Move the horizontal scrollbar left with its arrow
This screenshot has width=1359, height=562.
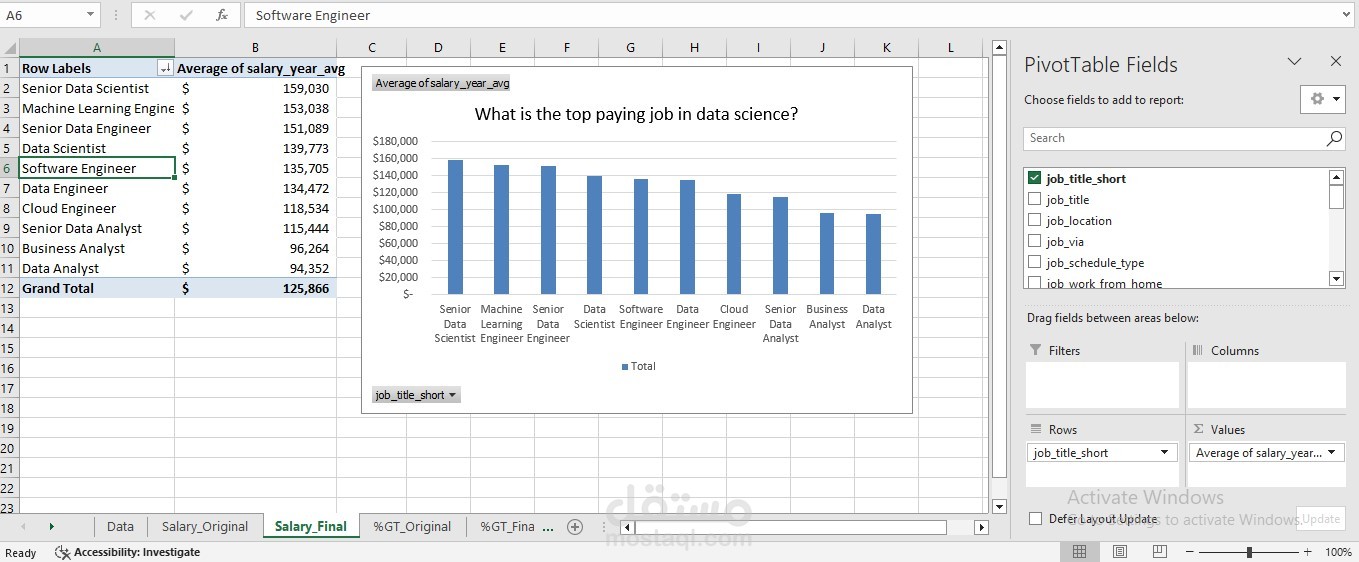627,527
